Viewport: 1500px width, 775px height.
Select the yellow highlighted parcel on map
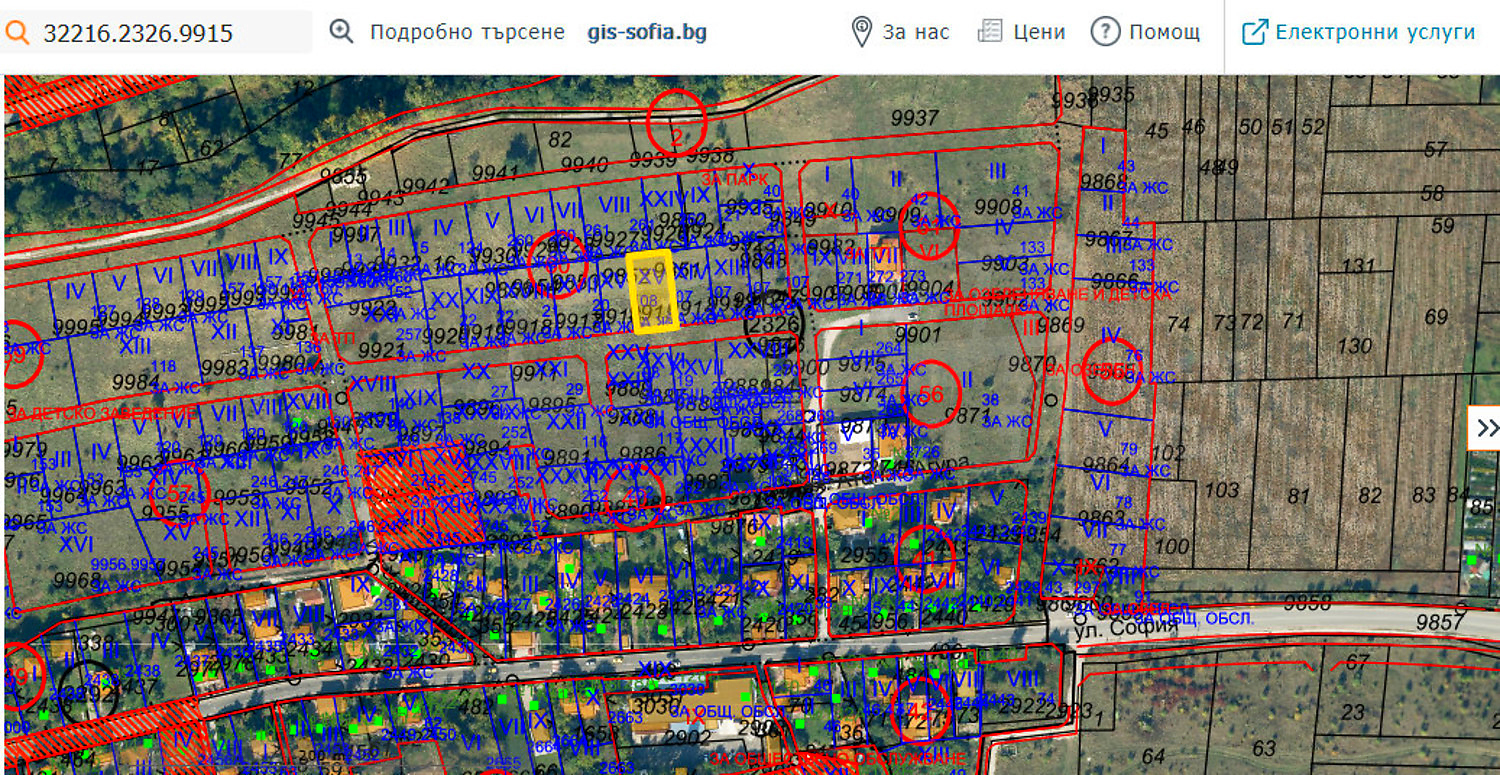click(653, 291)
